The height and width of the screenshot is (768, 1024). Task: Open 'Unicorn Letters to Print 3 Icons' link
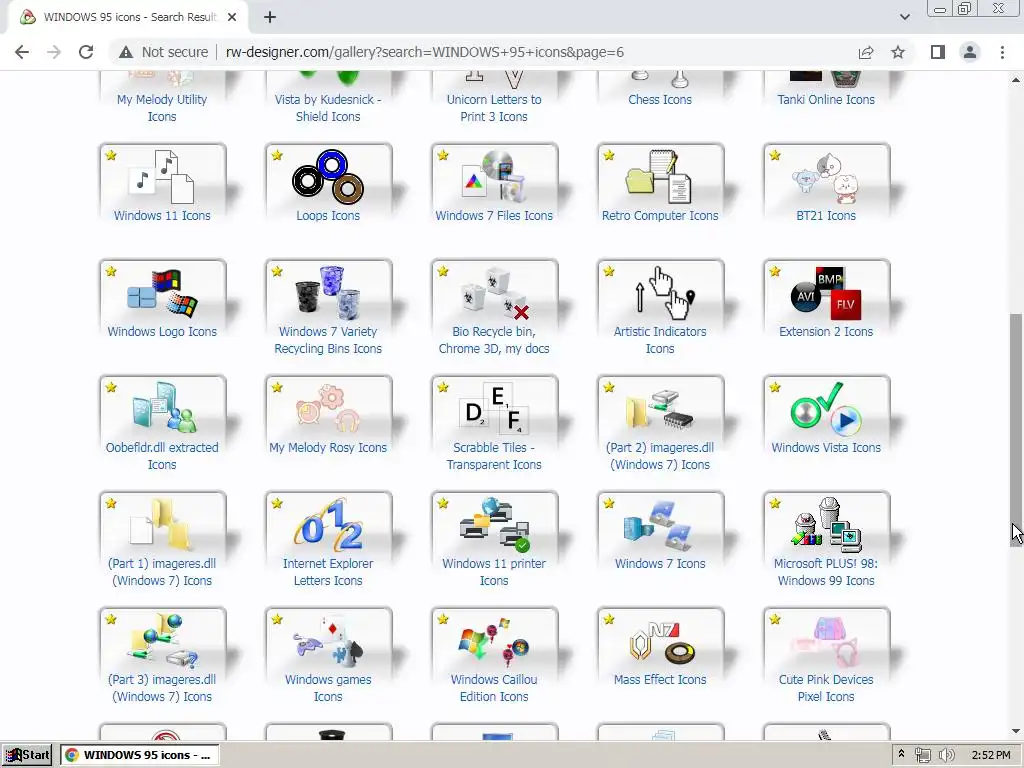point(494,108)
